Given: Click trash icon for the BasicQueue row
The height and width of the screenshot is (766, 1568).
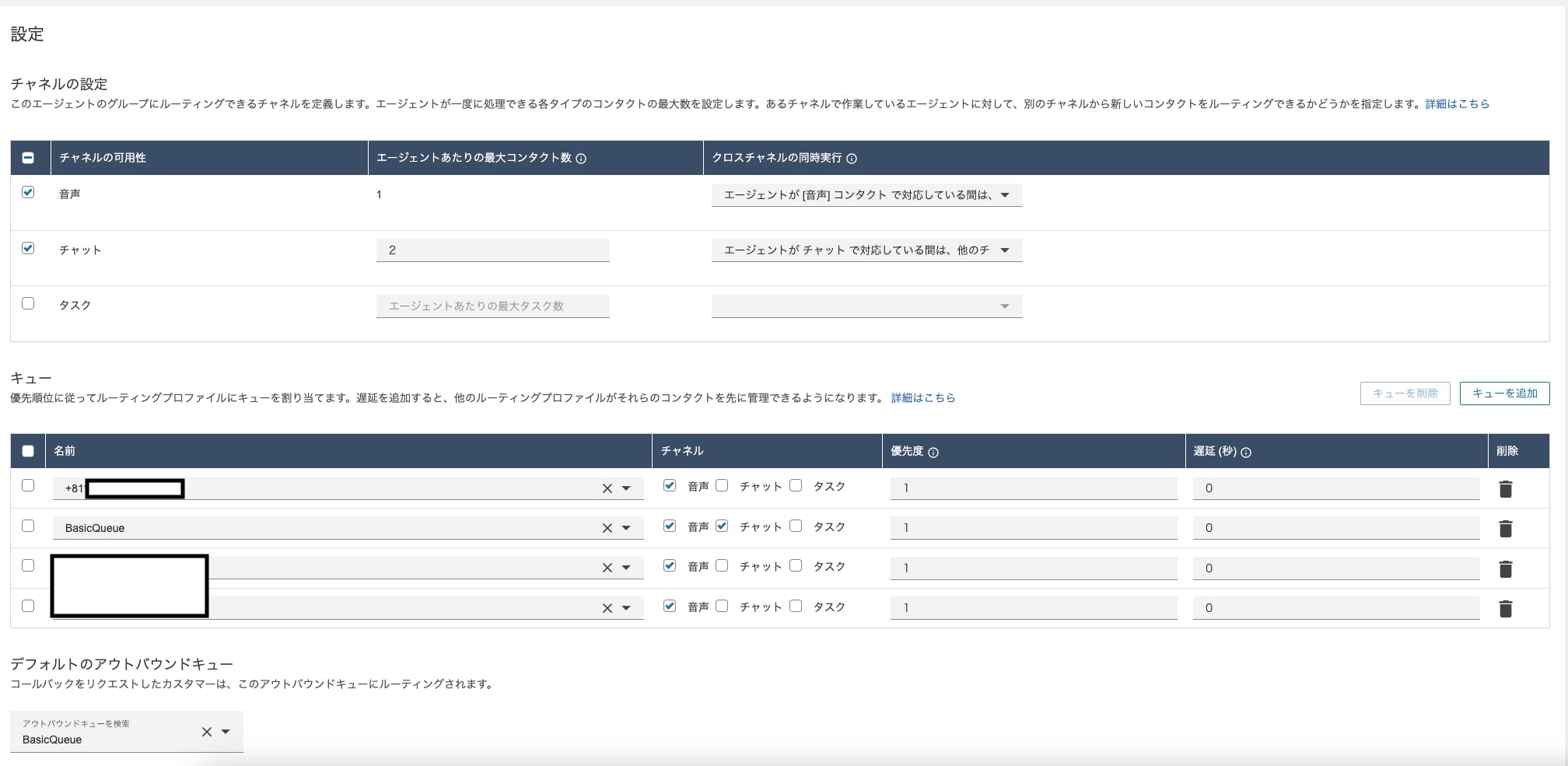Looking at the screenshot, I should (1505, 529).
